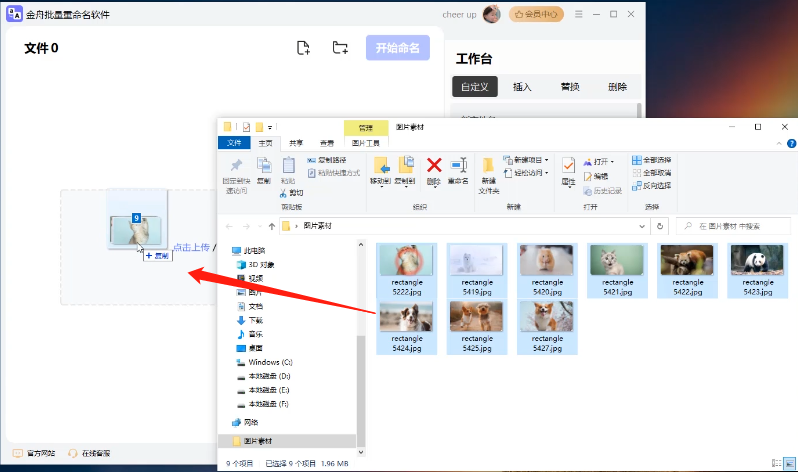The height and width of the screenshot is (472, 798).
Task: Click the 历史记录 ribbon item
Action: [603, 191]
